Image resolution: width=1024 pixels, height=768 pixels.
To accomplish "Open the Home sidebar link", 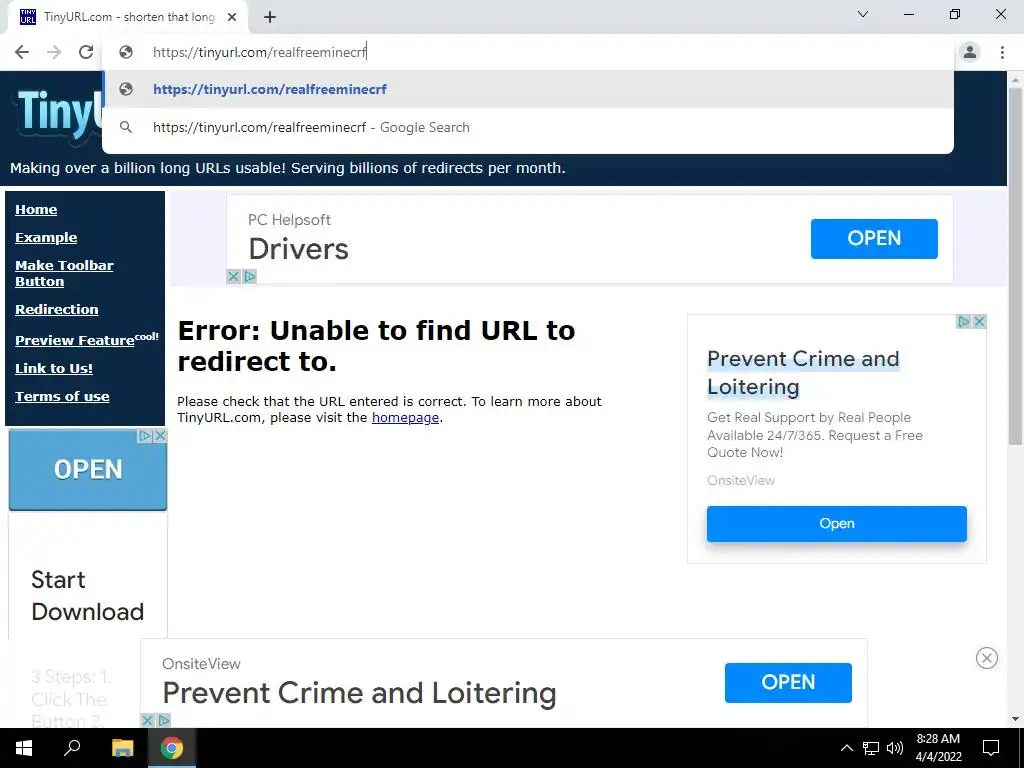I will [x=36, y=210].
